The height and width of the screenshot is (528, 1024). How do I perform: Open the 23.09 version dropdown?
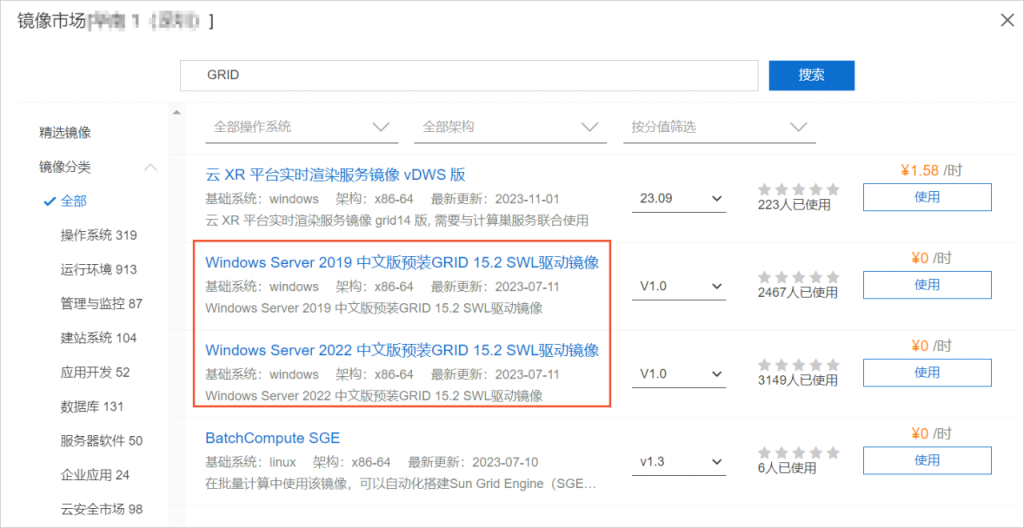point(679,199)
